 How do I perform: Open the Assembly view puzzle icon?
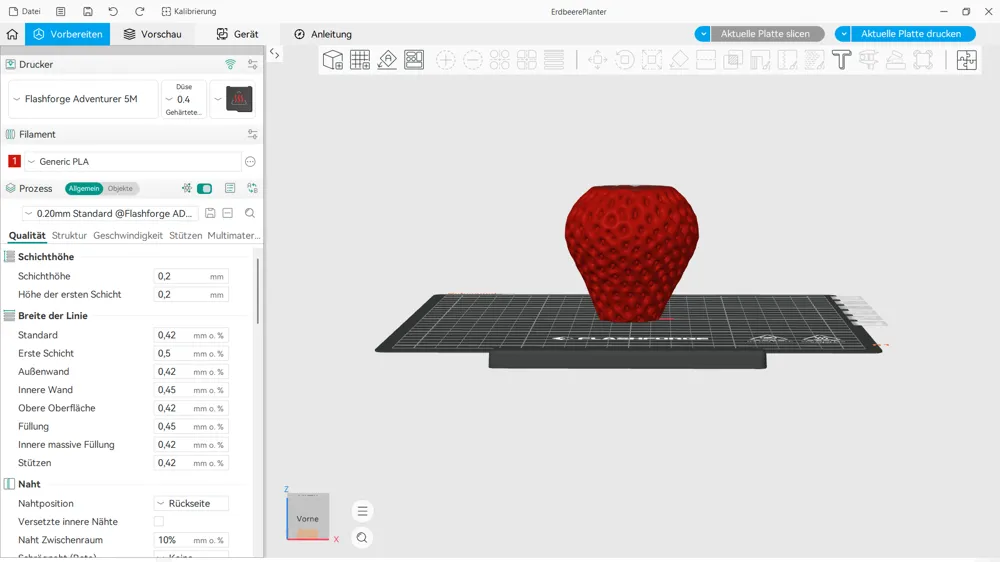(967, 60)
